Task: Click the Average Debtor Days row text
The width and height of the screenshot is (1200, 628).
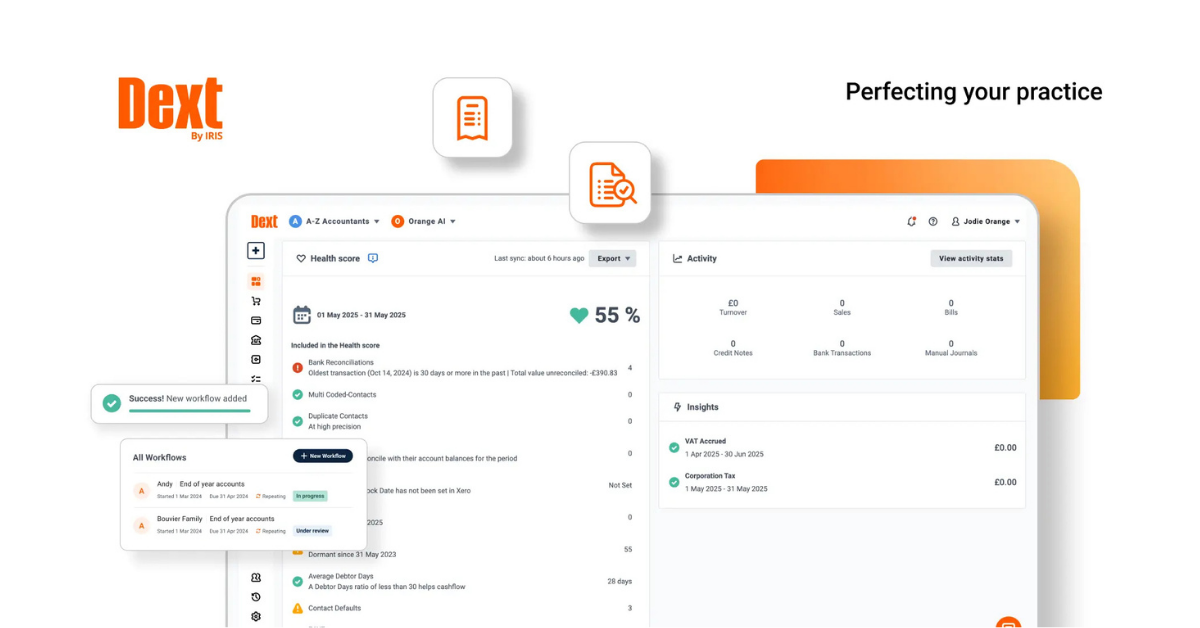Action: pyautogui.click(x=386, y=581)
